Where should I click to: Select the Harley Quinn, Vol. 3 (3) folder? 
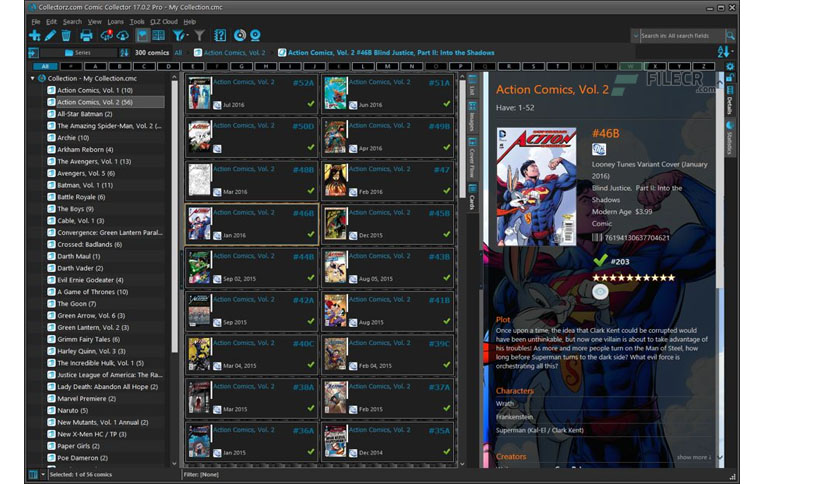[x=91, y=351]
